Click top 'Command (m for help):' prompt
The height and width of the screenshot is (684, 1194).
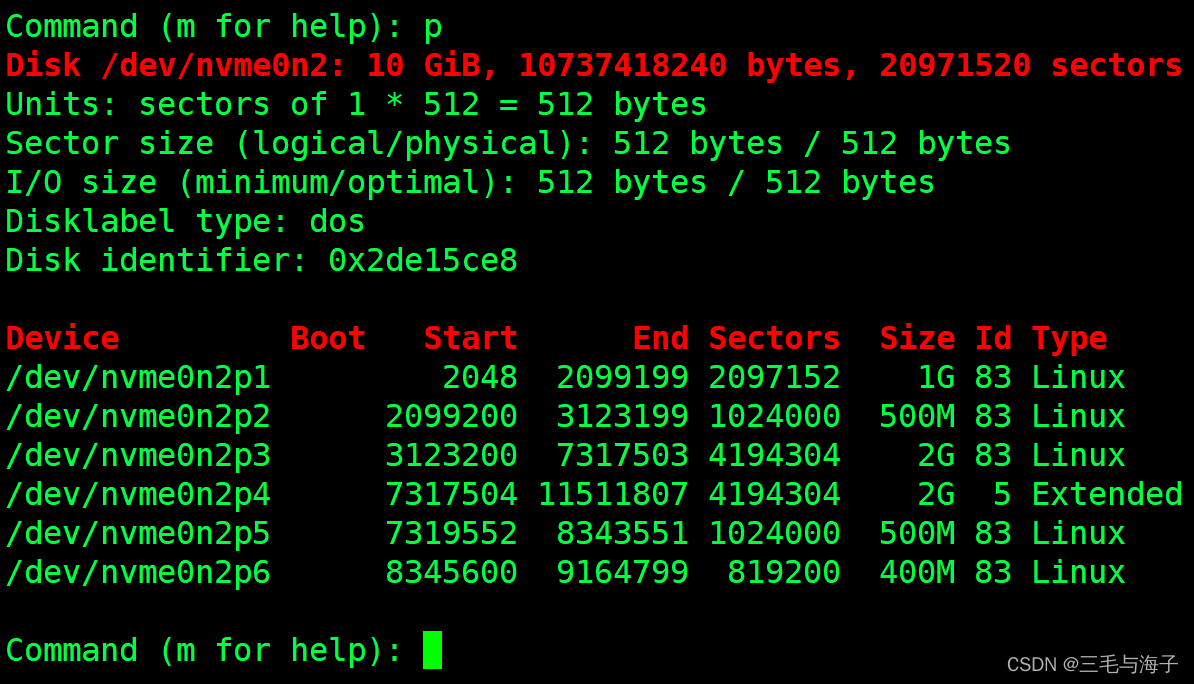(x=204, y=27)
